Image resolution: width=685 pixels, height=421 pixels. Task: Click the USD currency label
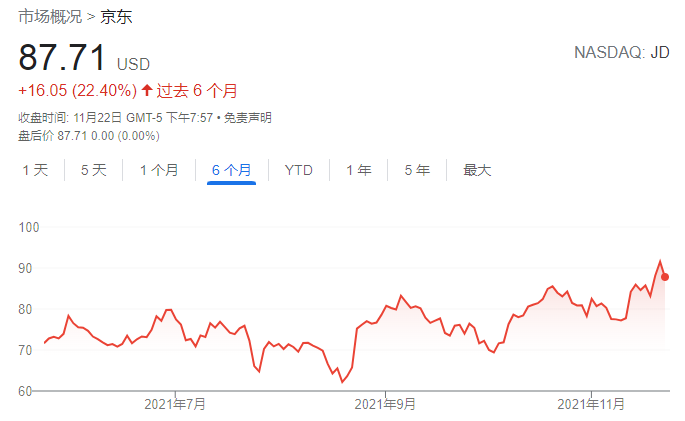coord(133,64)
